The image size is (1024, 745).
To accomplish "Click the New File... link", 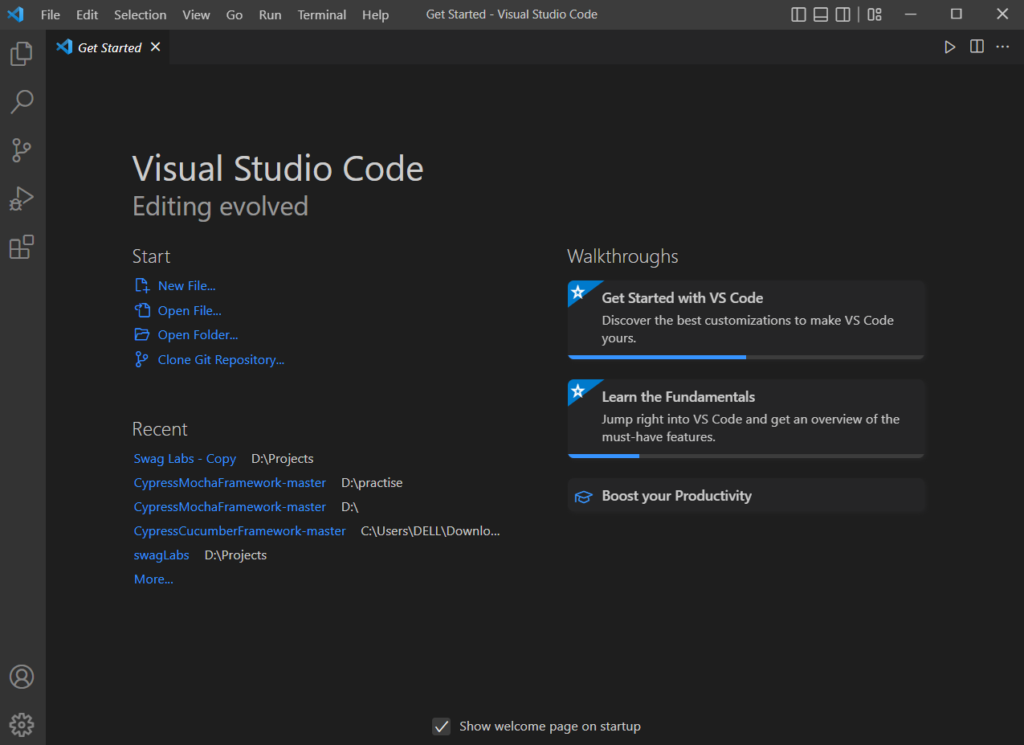I will (186, 286).
